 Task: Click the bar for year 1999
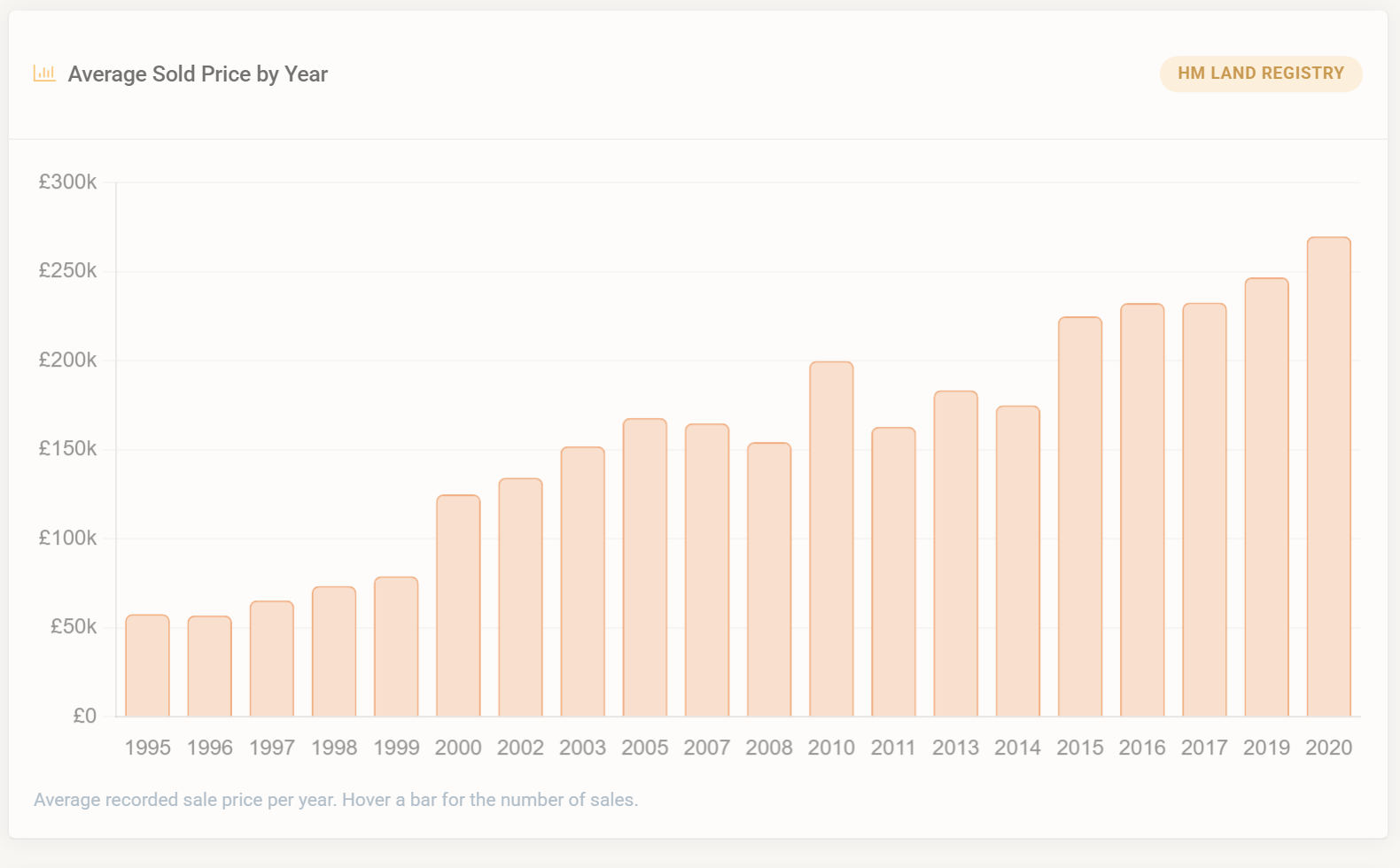pyautogui.click(x=396, y=647)
